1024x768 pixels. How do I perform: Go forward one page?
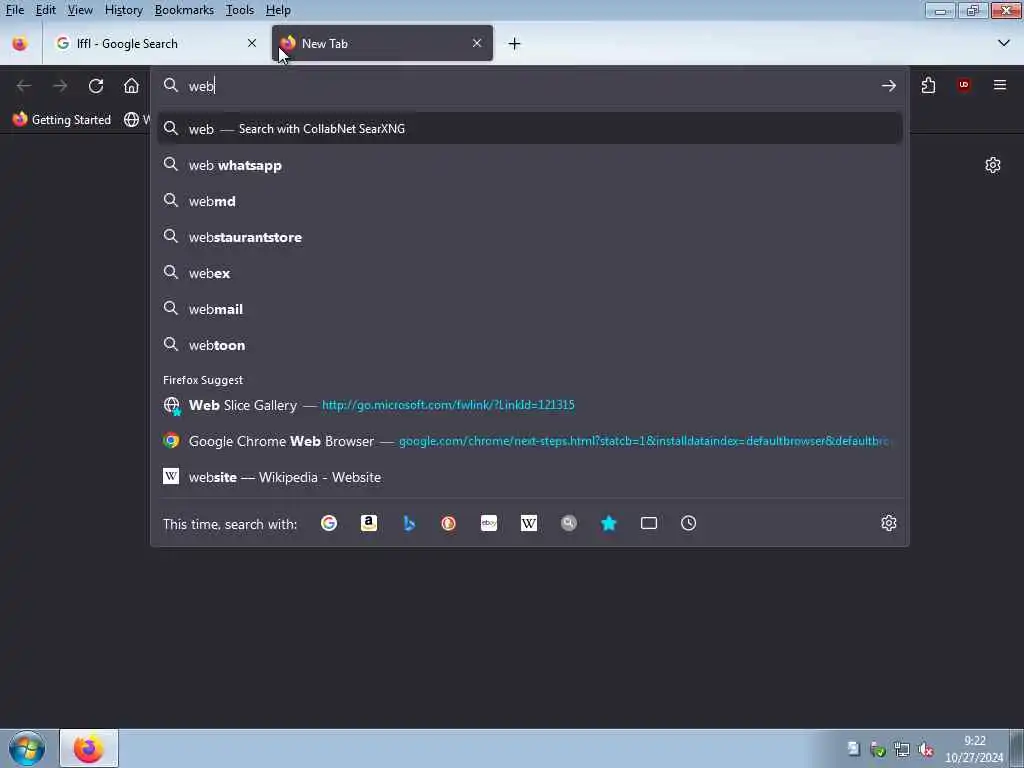(x=60, y=86)
